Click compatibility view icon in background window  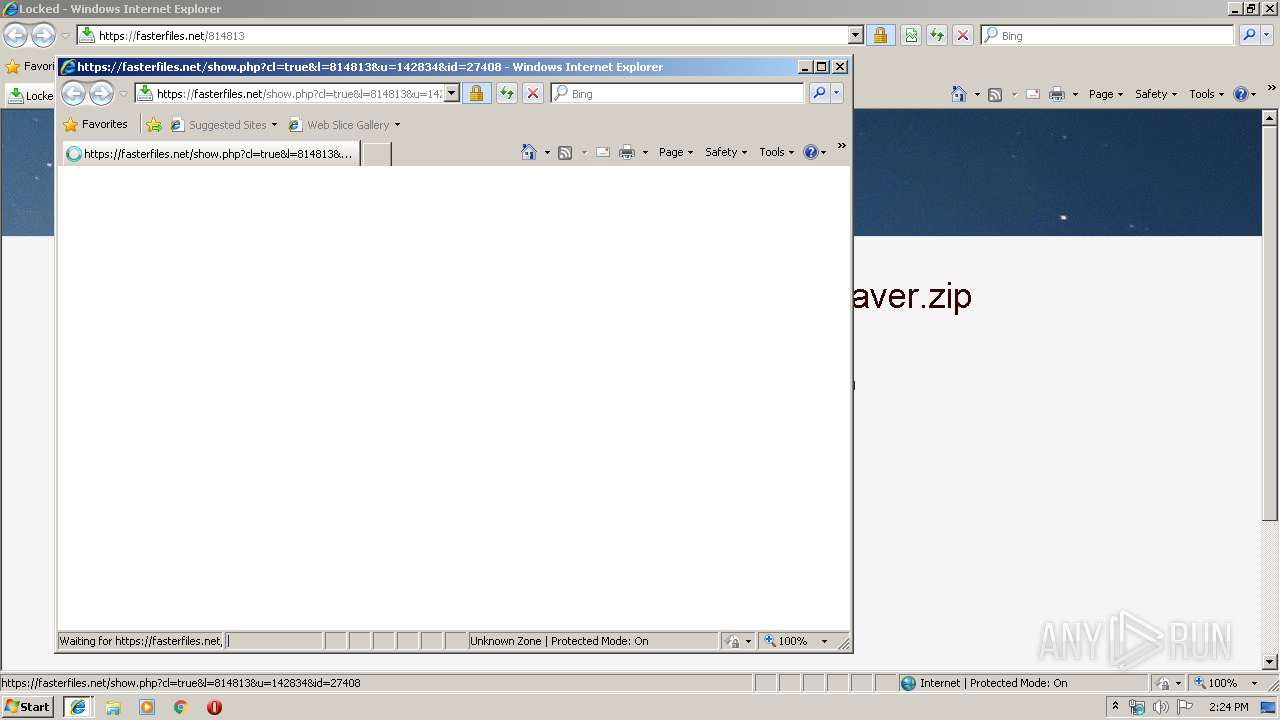point(911,35)
